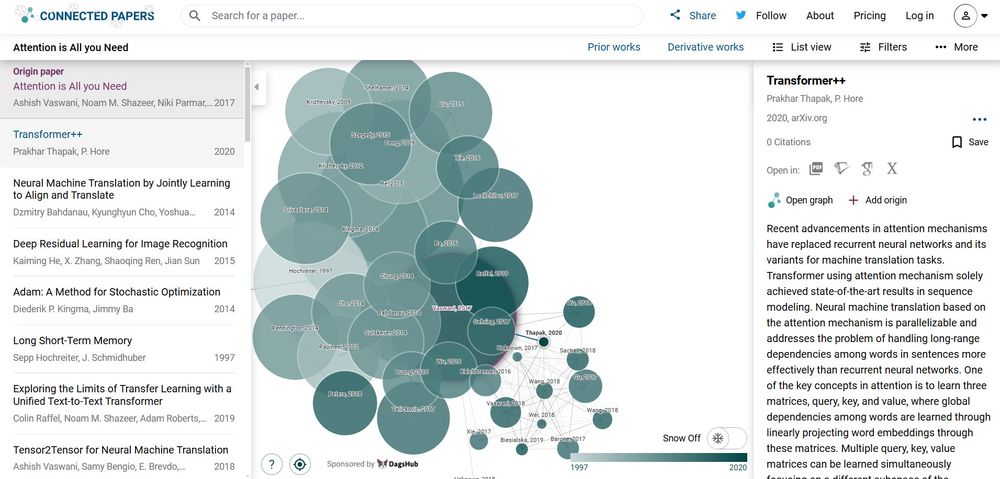Open paper PDF icon
The height and width of the screenshot is (479, 1000).
pyautogui.click(x=816, y=168)
